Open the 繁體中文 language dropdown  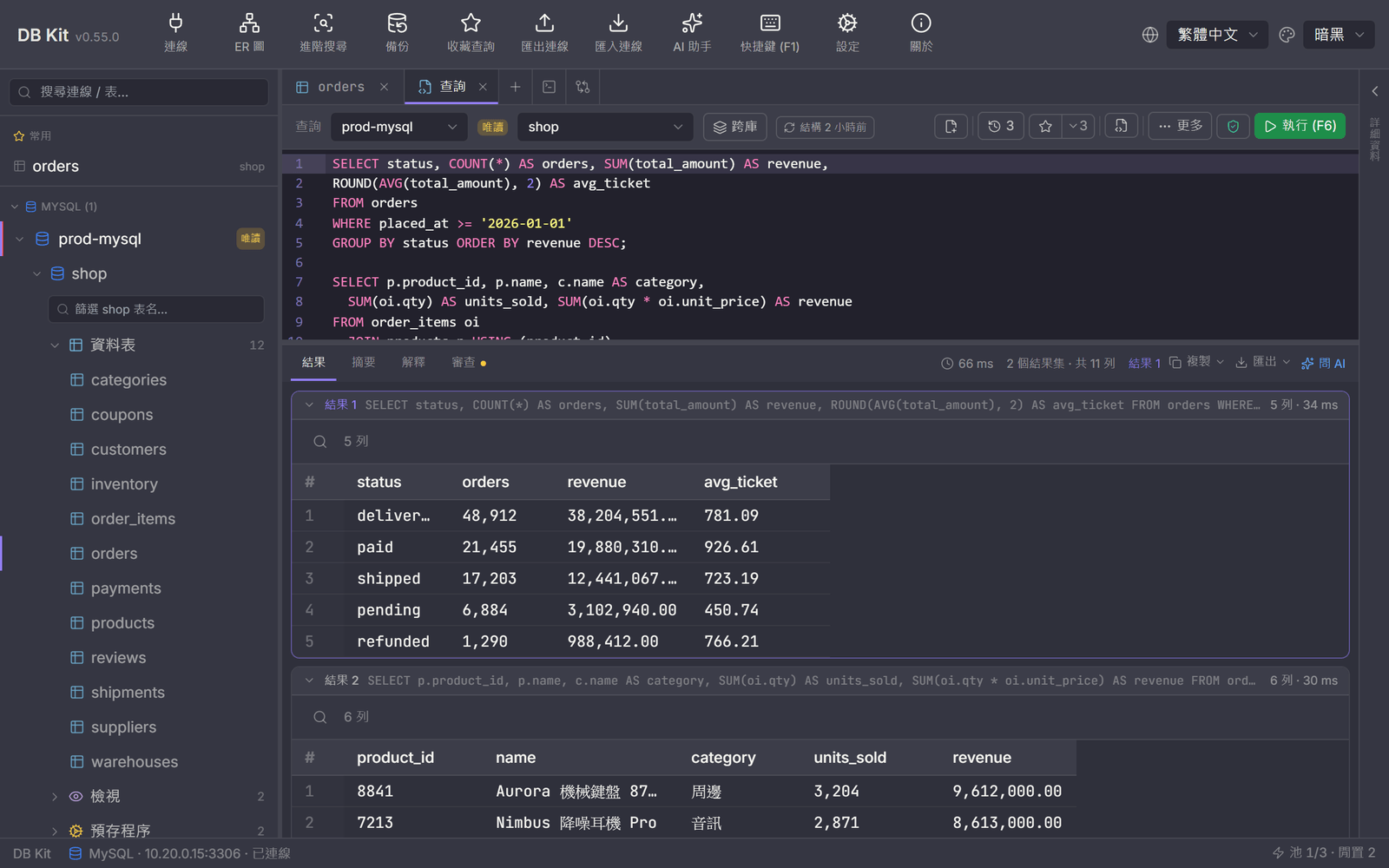coord(1217,35)
